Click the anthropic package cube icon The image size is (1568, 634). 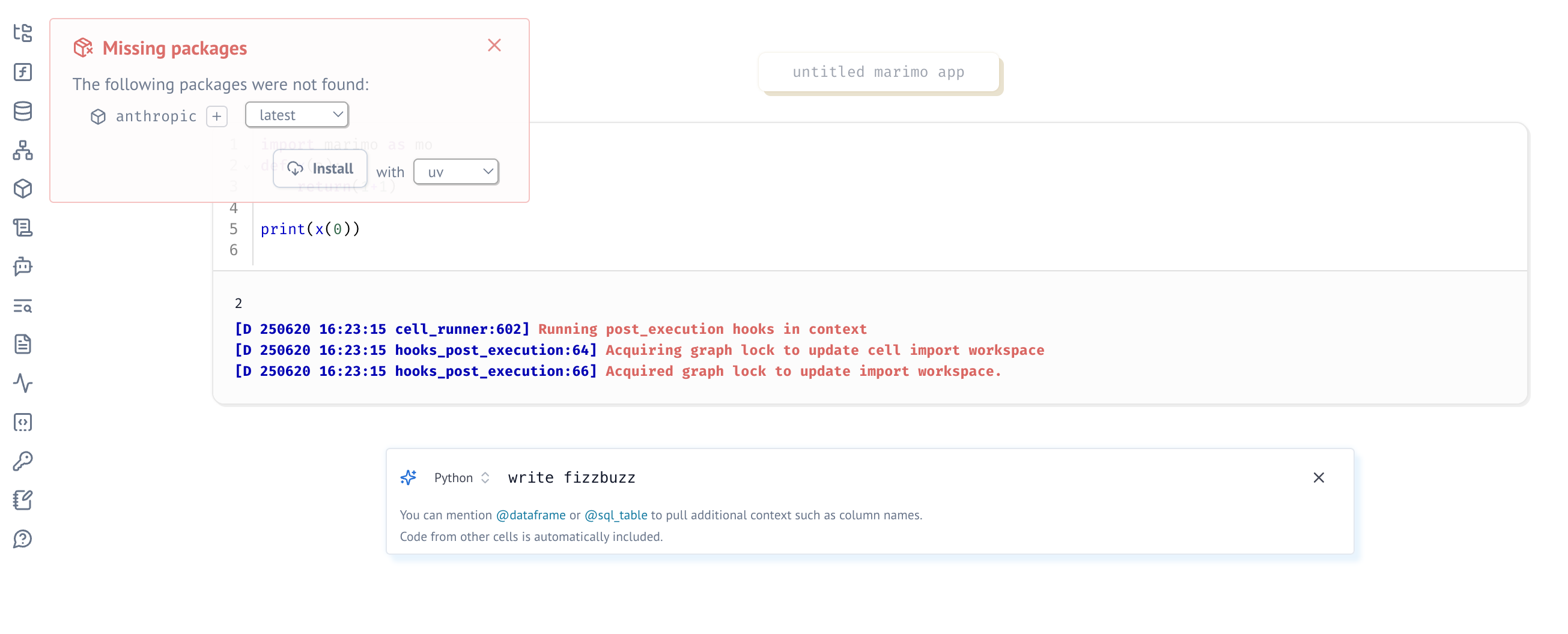[x=98, y=116]
